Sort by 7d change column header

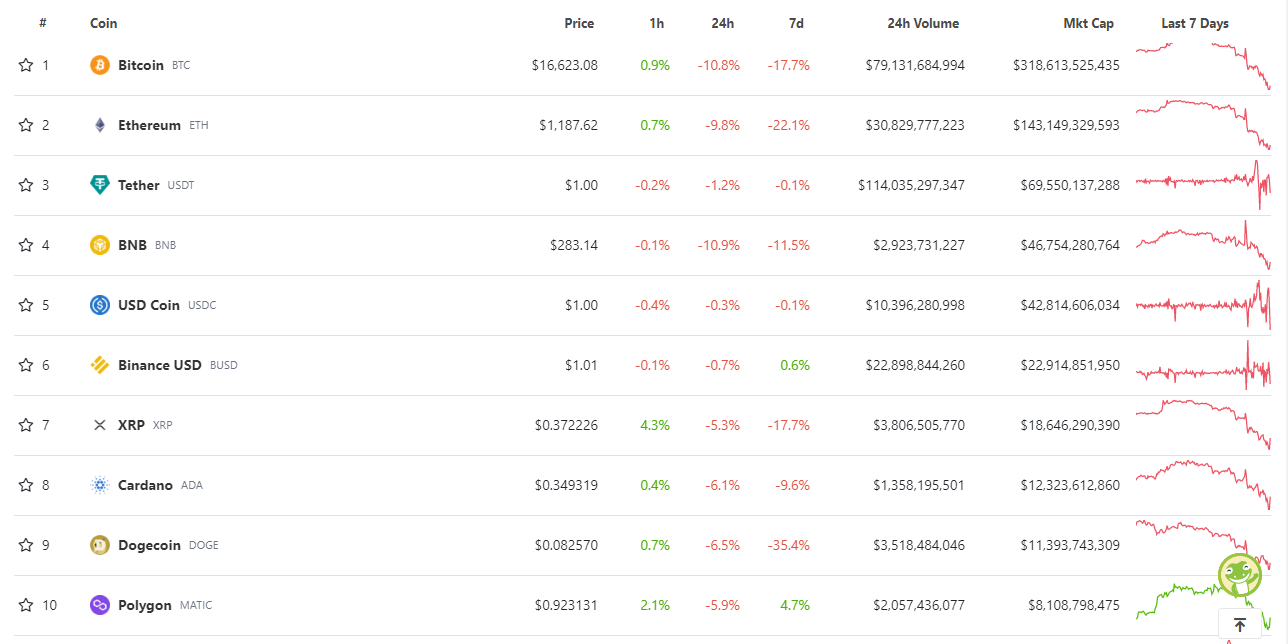(796, 23)
